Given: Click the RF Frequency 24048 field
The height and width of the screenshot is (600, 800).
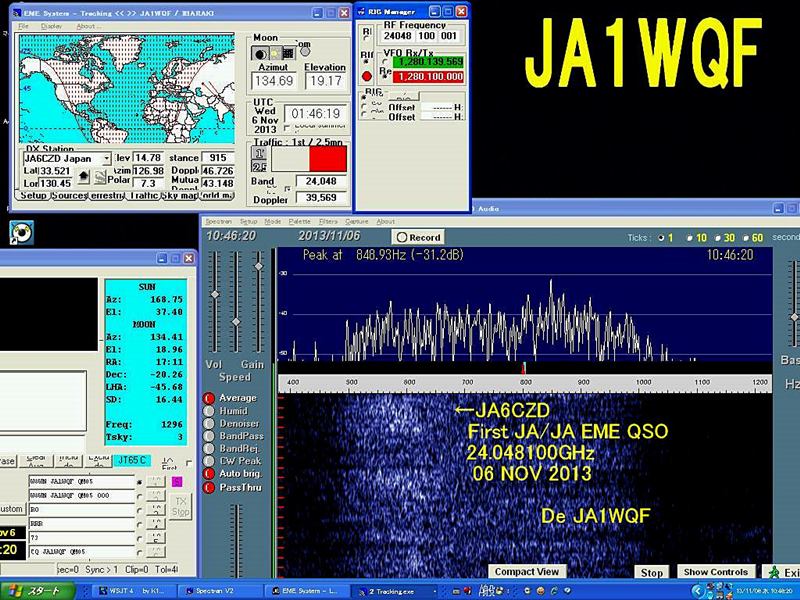Looking at the screenshot, I should 398,36.
